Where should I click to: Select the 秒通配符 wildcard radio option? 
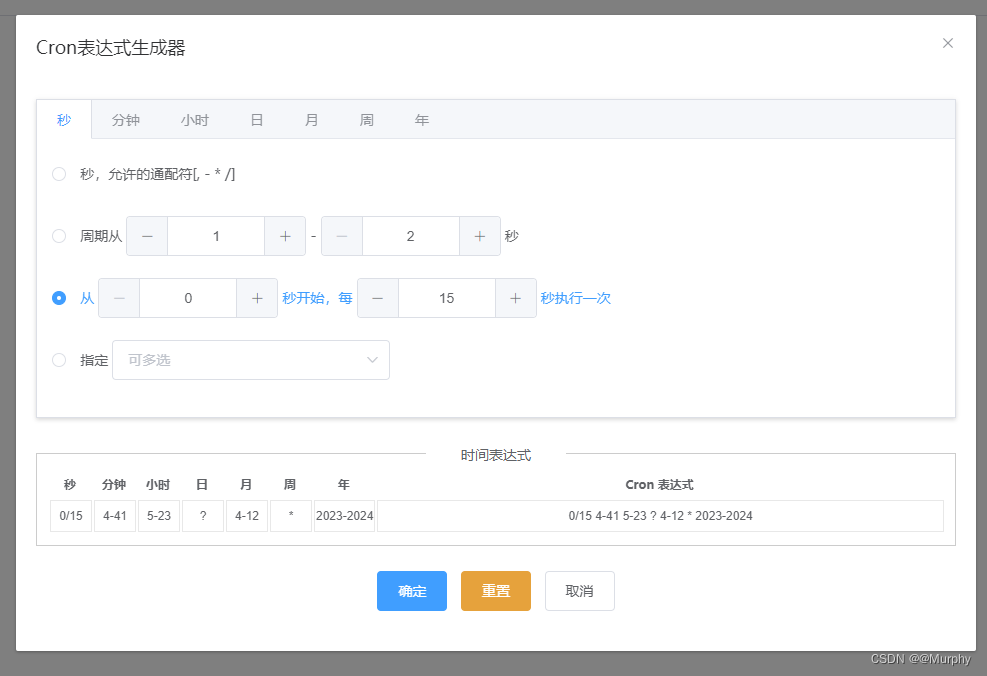(59, 174)
